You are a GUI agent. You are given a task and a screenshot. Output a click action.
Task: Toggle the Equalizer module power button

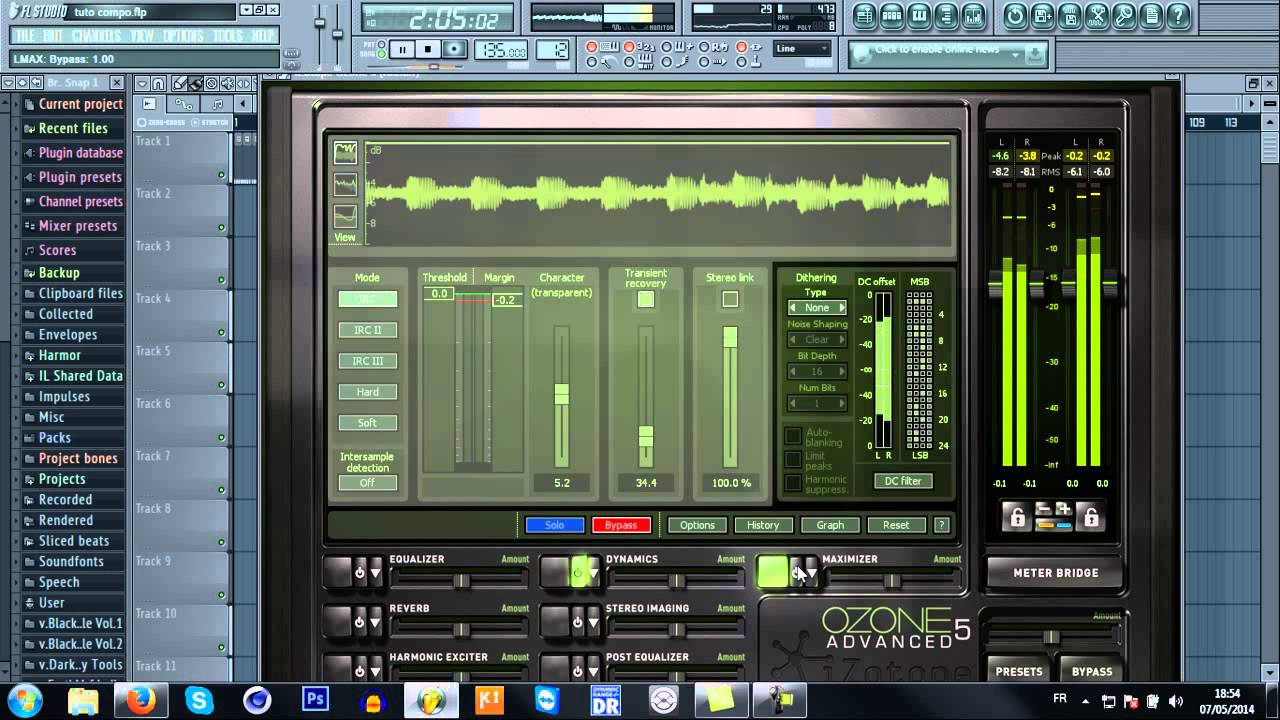point(360,572)
